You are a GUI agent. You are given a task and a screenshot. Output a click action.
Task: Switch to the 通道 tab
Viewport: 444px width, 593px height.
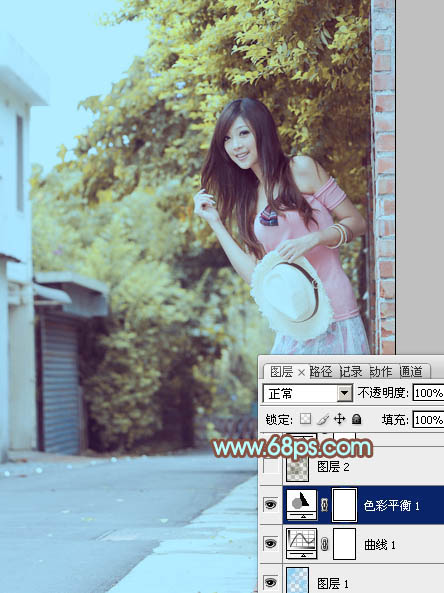tap(411, 372)
